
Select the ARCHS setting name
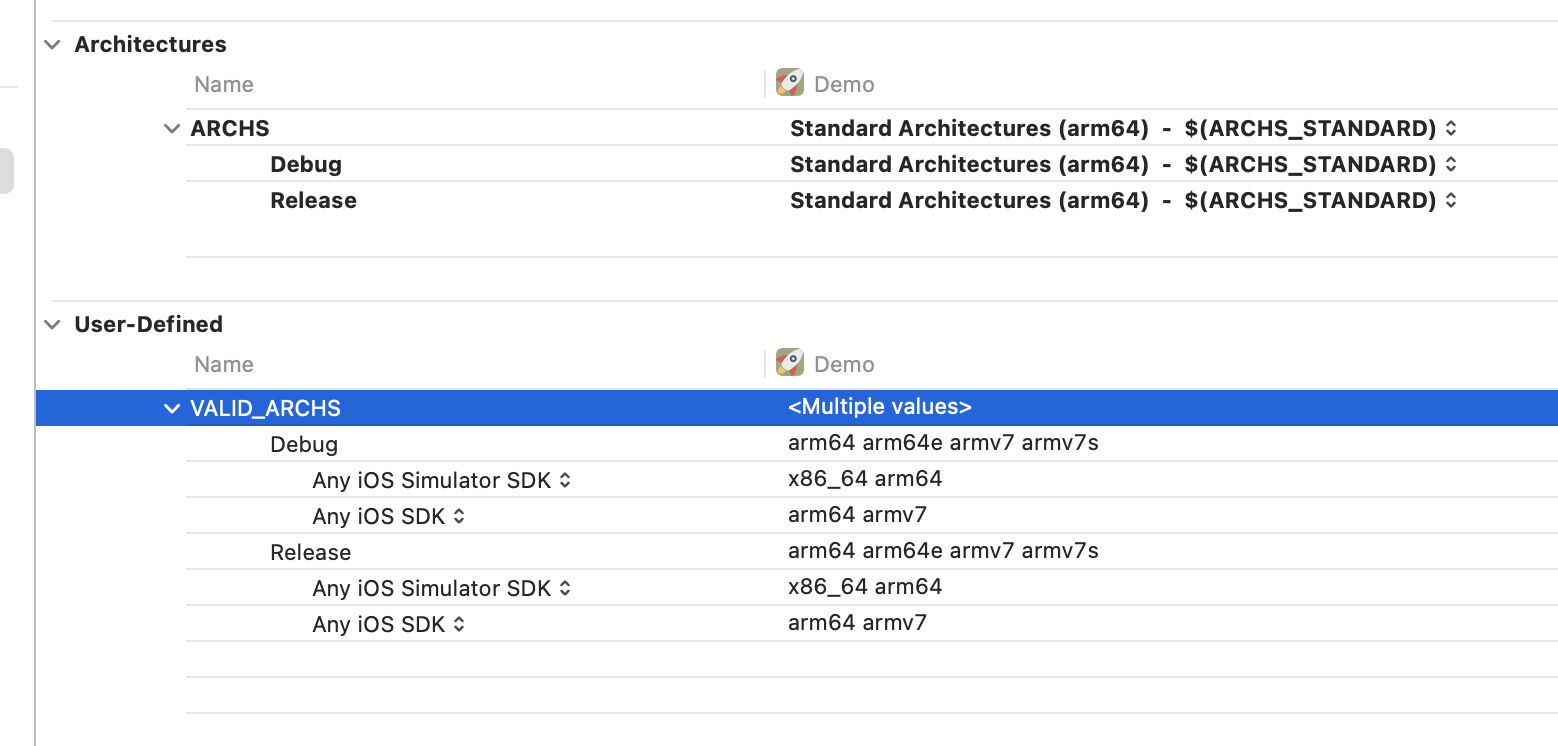point(230,129)
